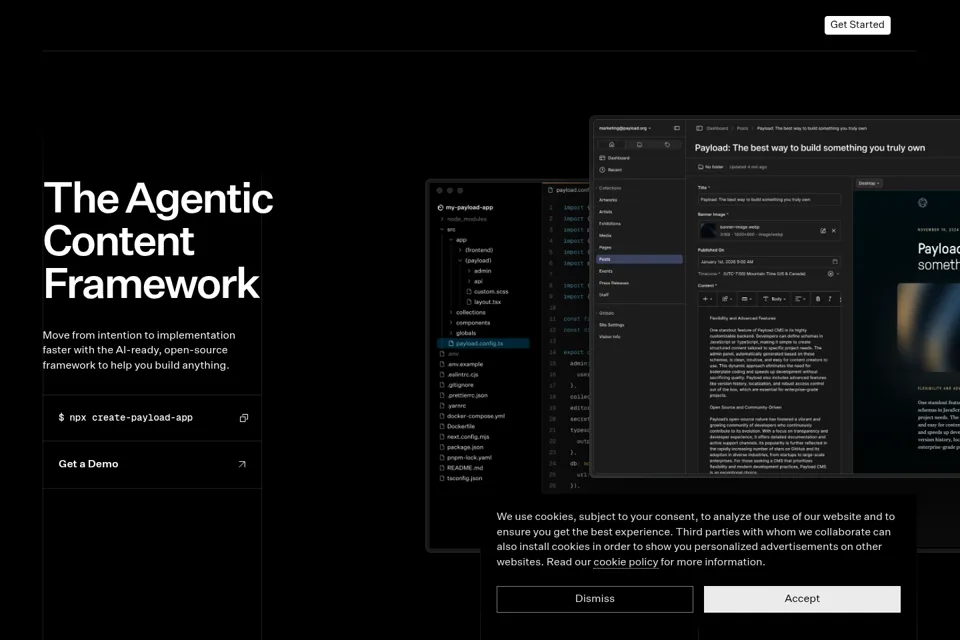Select the Pages collection

tap(605, 247)
